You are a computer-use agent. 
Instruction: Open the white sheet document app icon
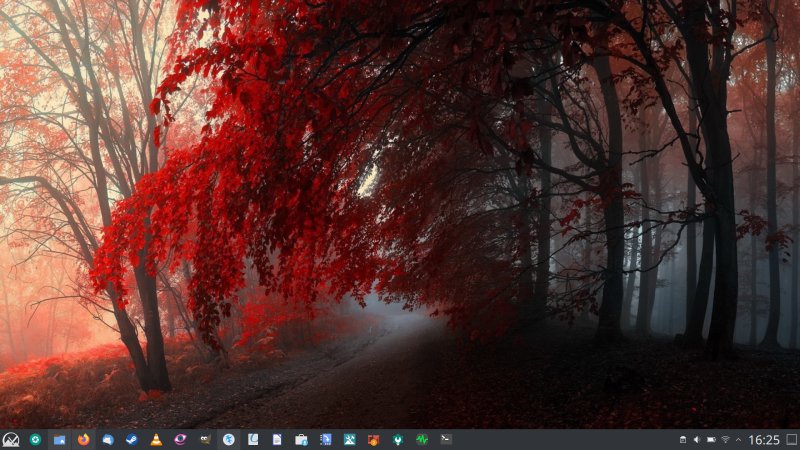coord(253,439)
